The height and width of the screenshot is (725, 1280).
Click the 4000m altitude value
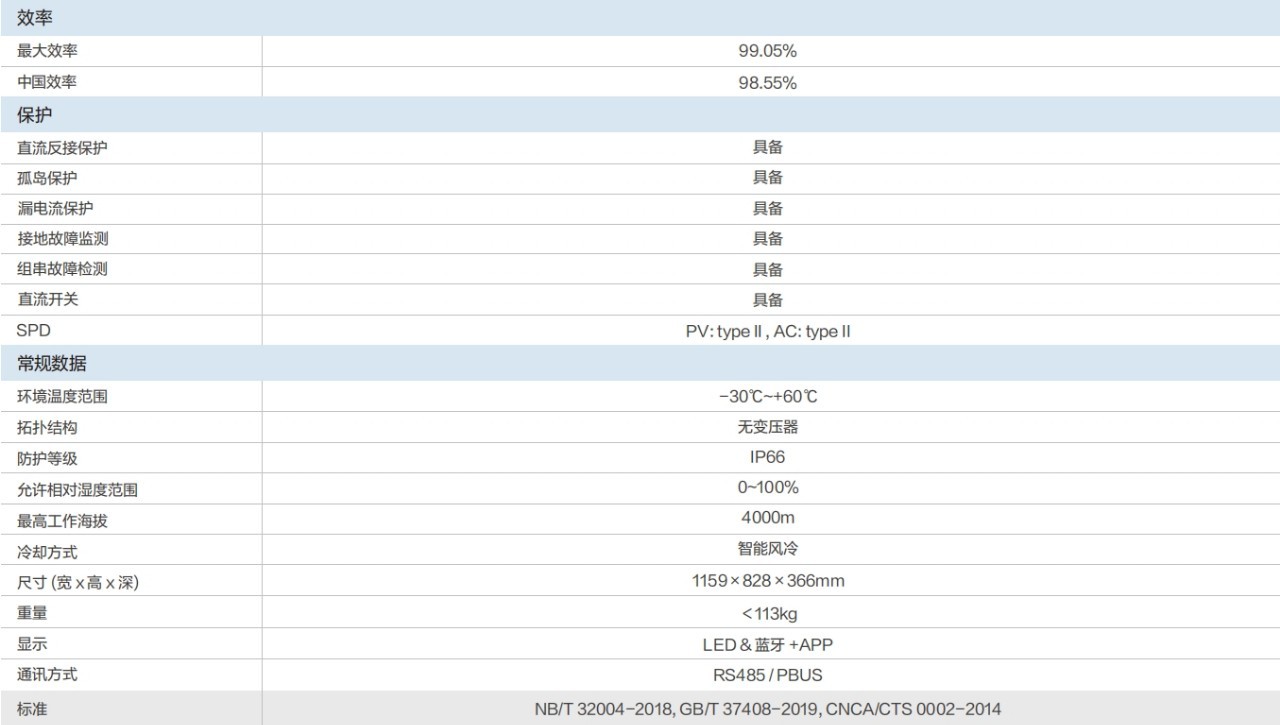[x=767, y=518]
